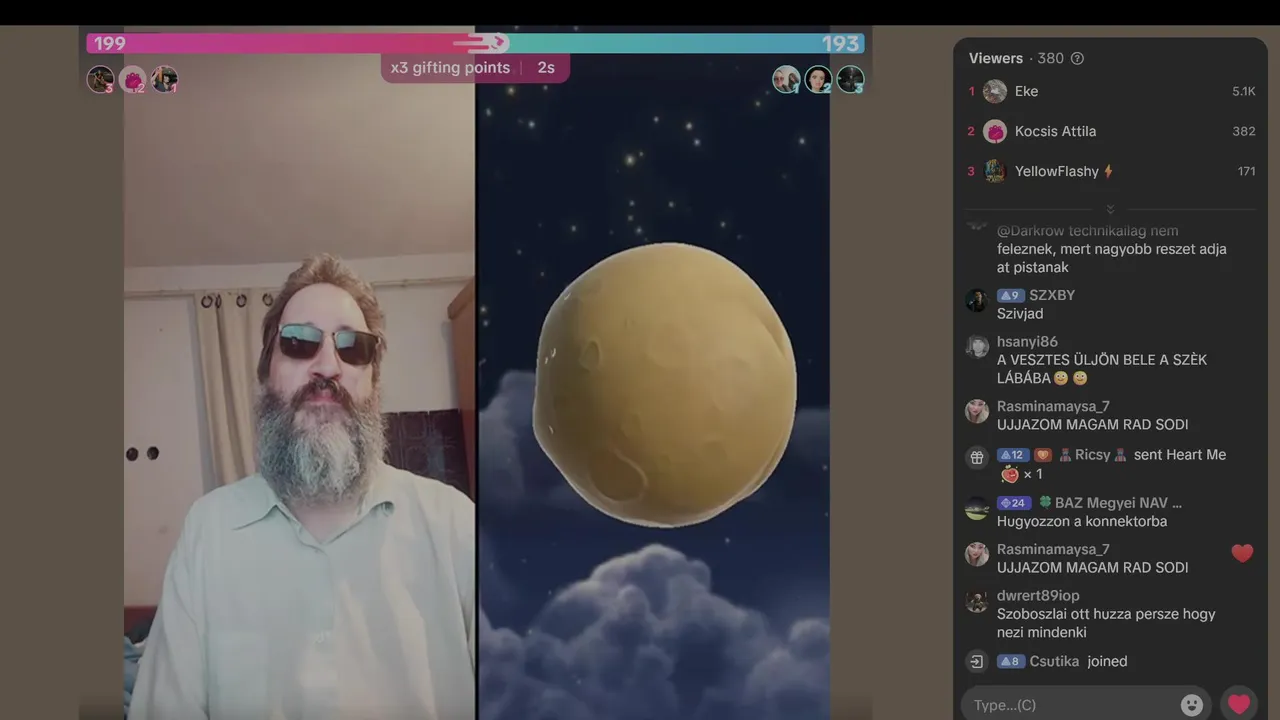
Task: Click the help icon next to Viewers count
Action: pos(1077,58)
